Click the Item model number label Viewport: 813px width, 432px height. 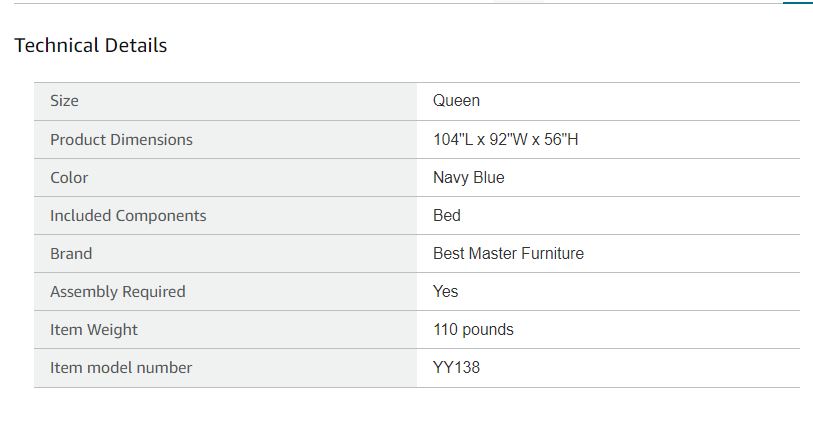click(121, 367)
